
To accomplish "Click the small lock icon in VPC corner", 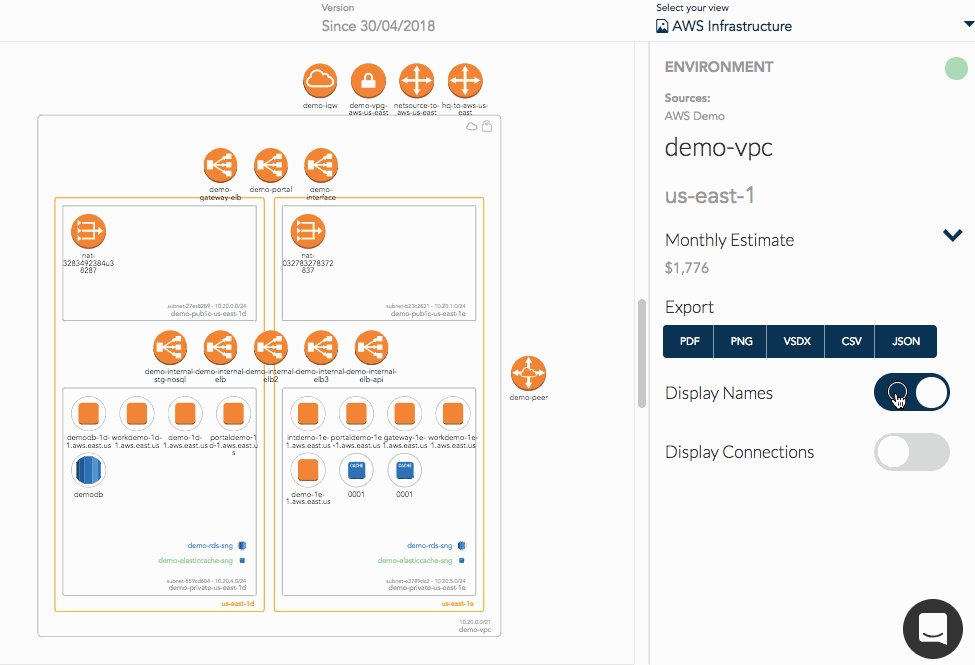I will [x=487, y=126].
